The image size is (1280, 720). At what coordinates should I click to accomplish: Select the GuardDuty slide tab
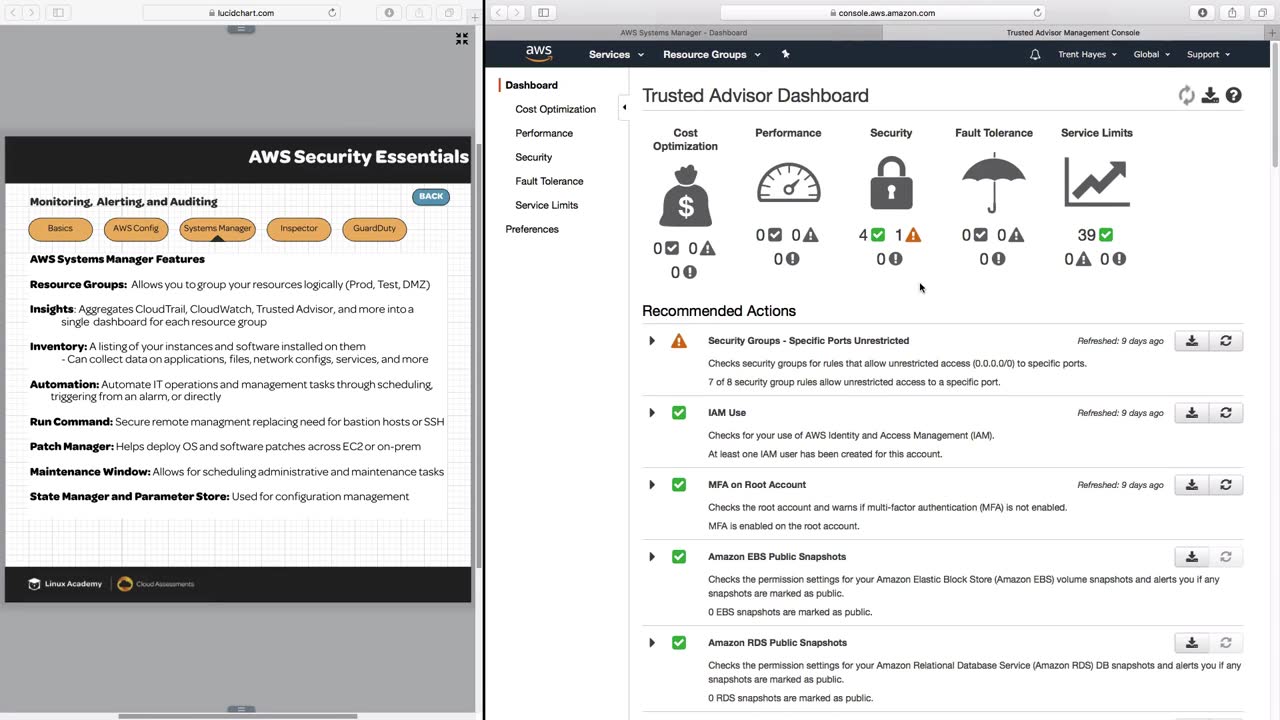click(x=374, y=229)
